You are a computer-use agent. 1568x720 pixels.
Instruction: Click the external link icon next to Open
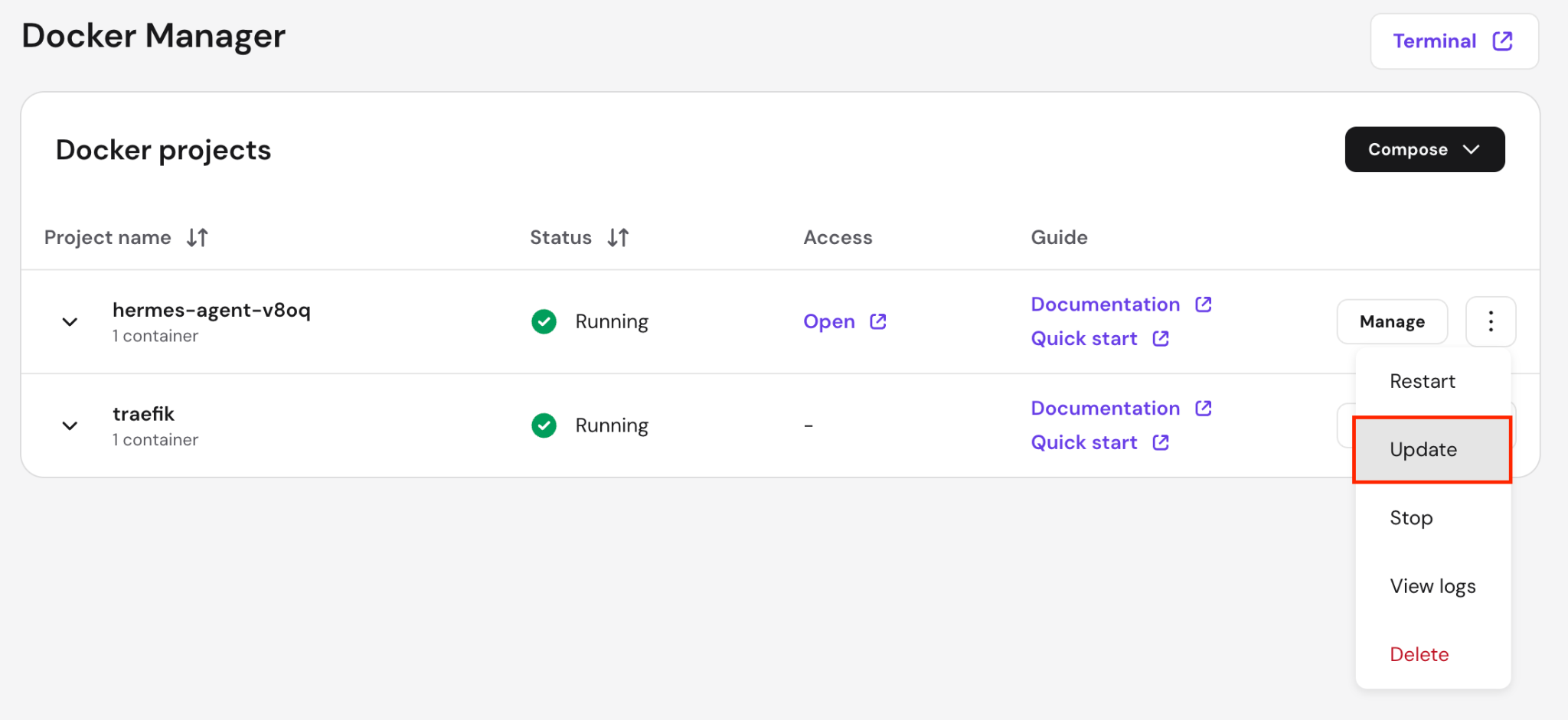[x=877, y=321]
